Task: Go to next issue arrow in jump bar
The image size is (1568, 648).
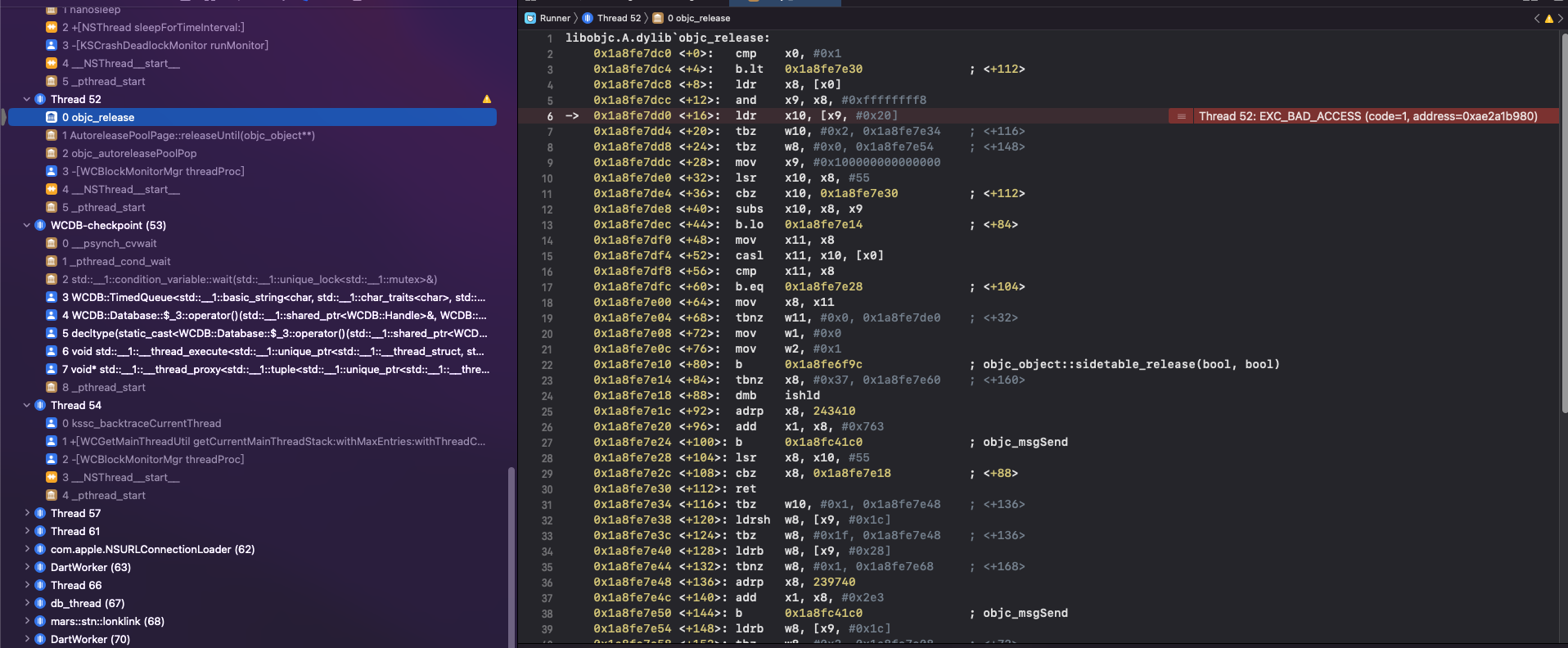Action: coord(1561,18)
